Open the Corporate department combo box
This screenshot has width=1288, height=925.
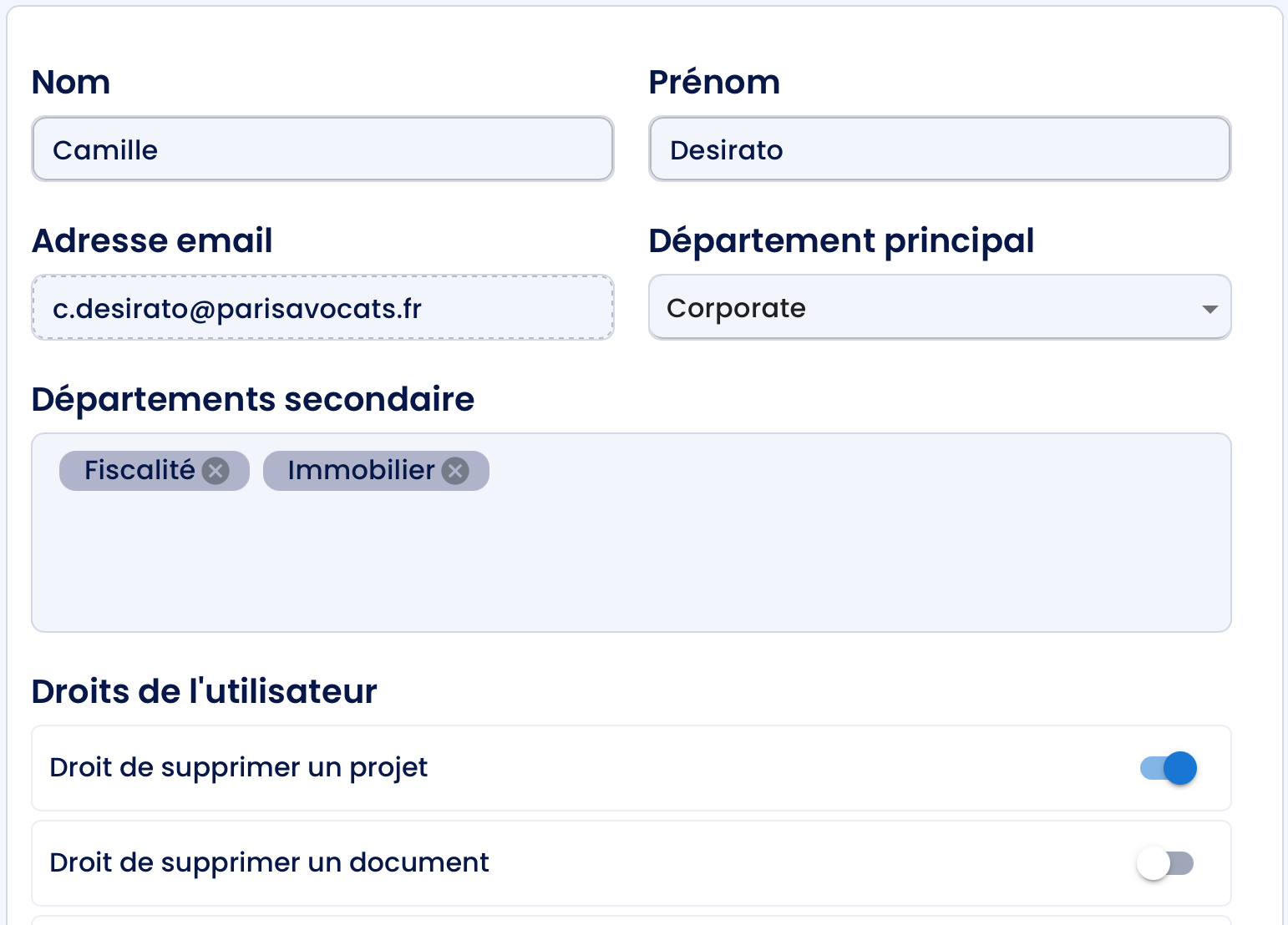tap(940, 307)
